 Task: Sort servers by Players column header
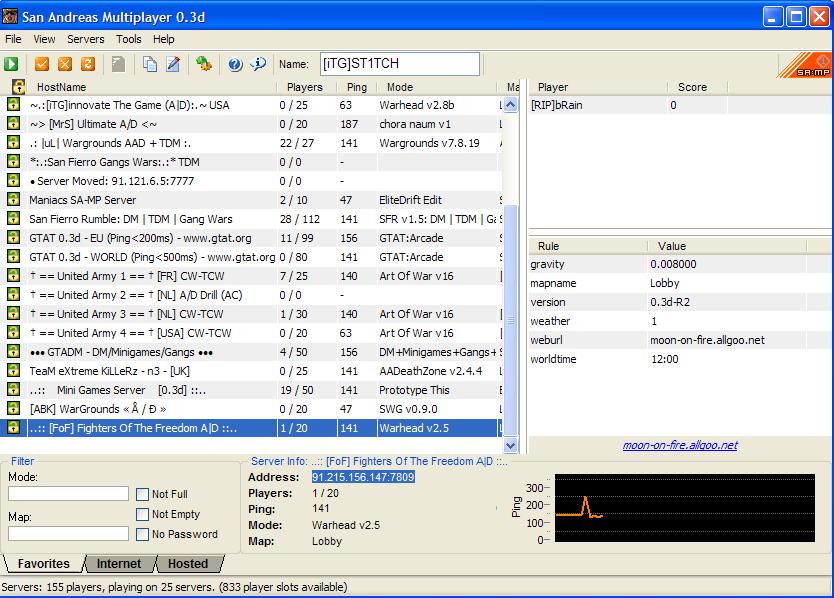(x=305, y=88)
